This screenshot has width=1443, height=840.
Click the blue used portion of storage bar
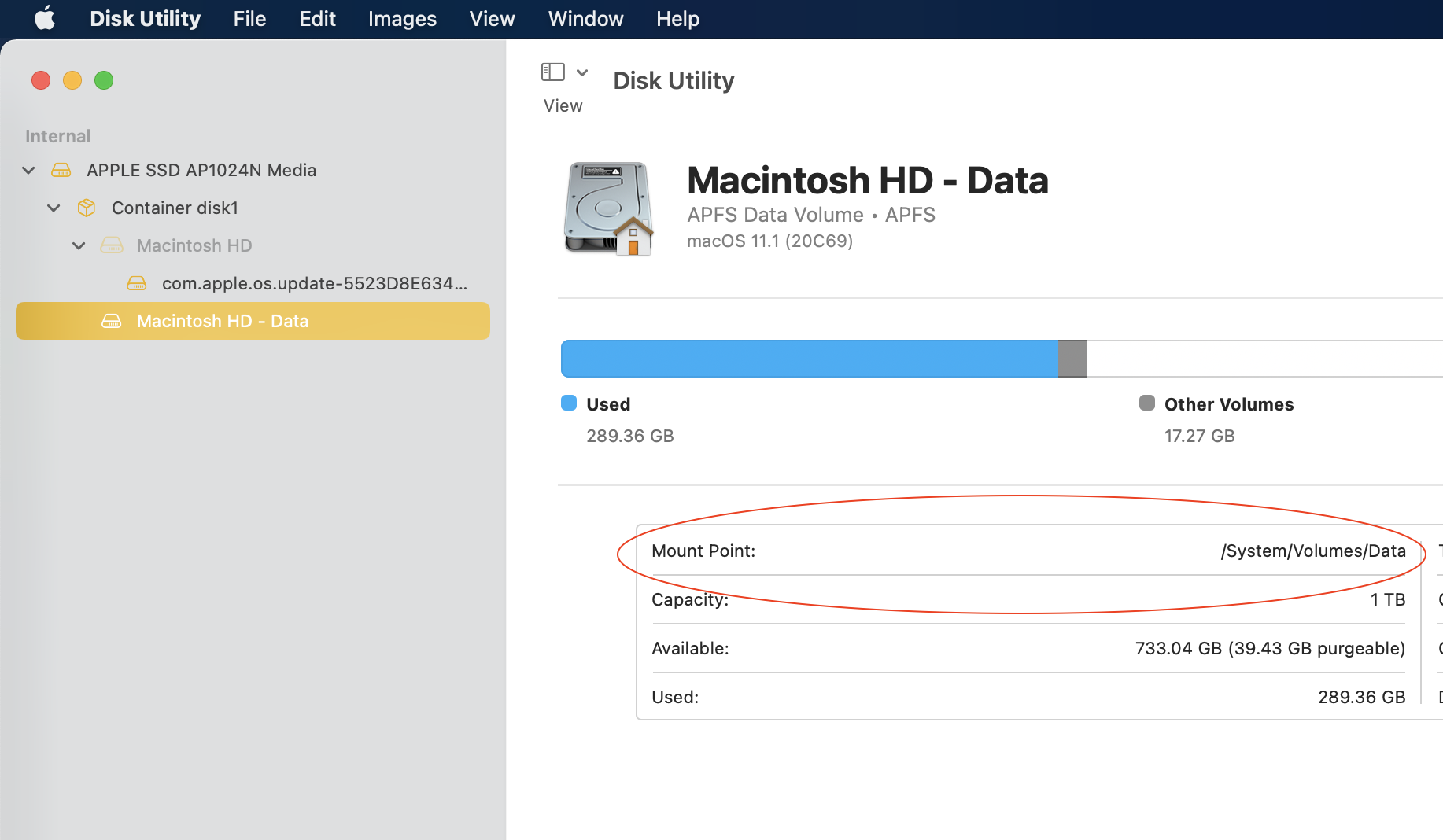[x=809, y=359]
